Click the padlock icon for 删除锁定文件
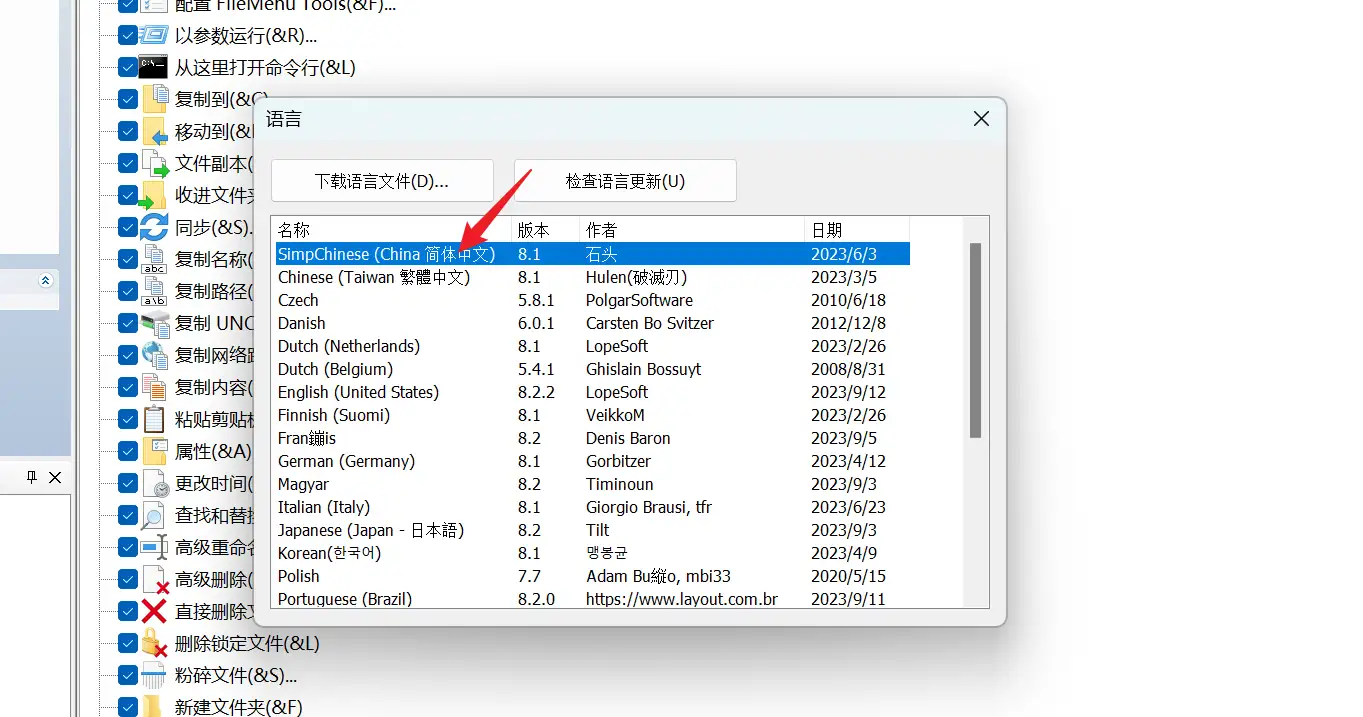 pos(153,643)
